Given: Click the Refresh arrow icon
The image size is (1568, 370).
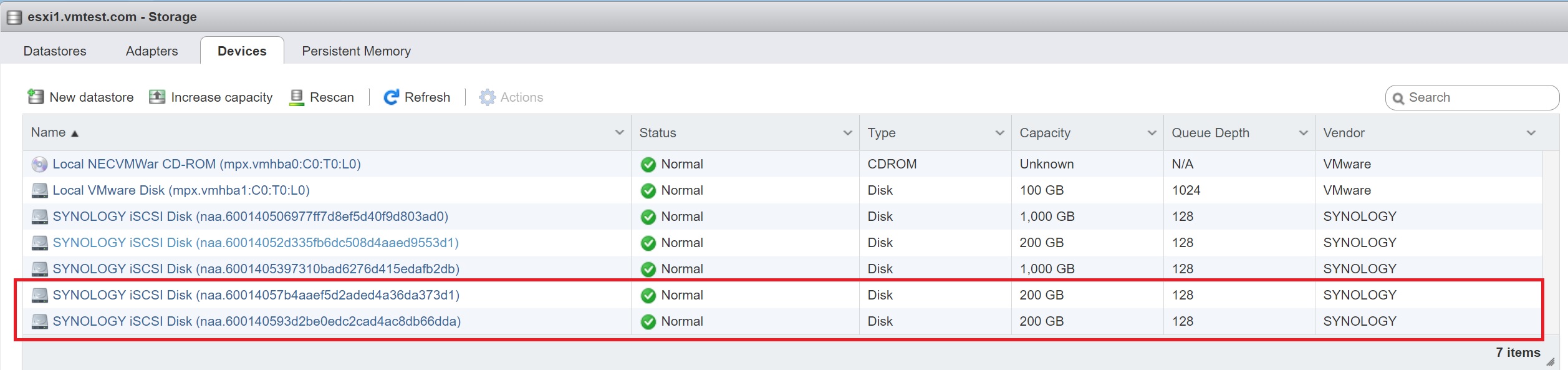Looking at the screenshot, I should (x=391, y=97).
